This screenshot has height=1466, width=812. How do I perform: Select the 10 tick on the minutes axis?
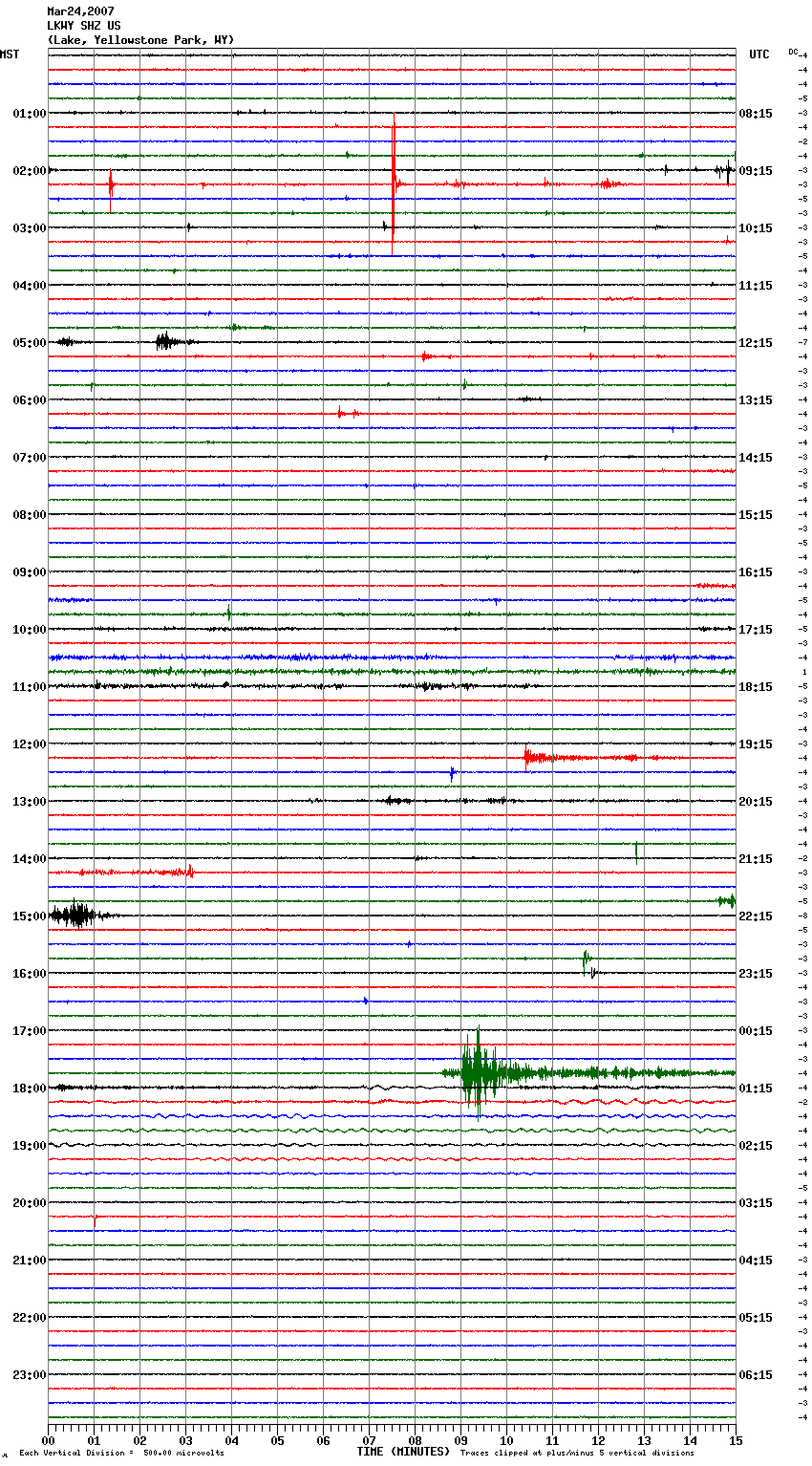(x=506, y=1440)
